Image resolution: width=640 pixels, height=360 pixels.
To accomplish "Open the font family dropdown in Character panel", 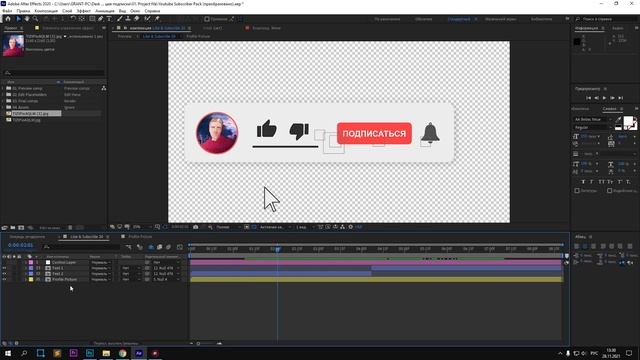I will [x=593, y=120].
